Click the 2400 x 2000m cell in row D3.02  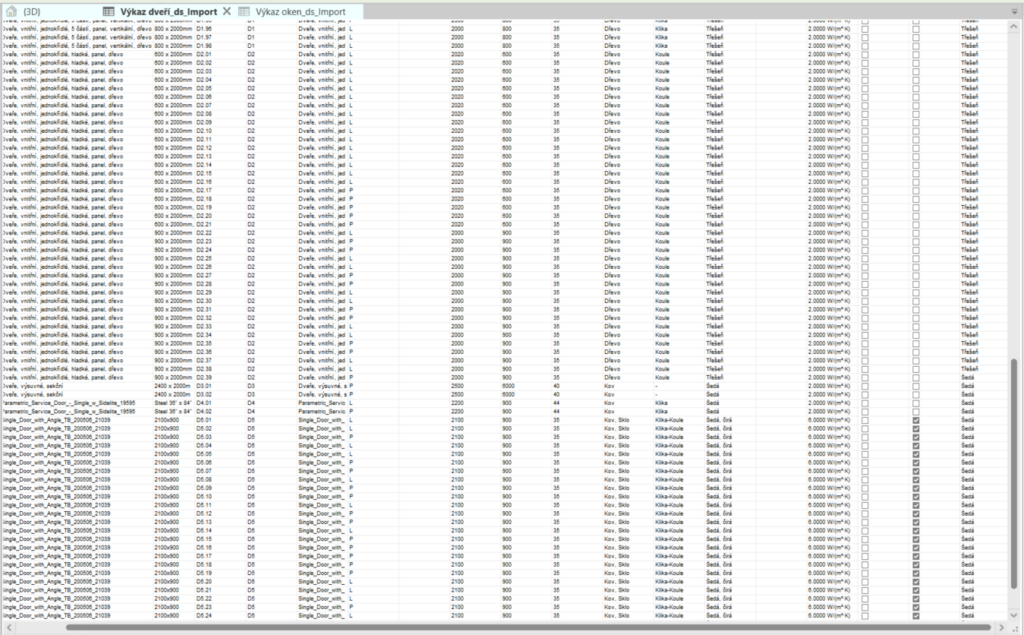pos(171,395)
